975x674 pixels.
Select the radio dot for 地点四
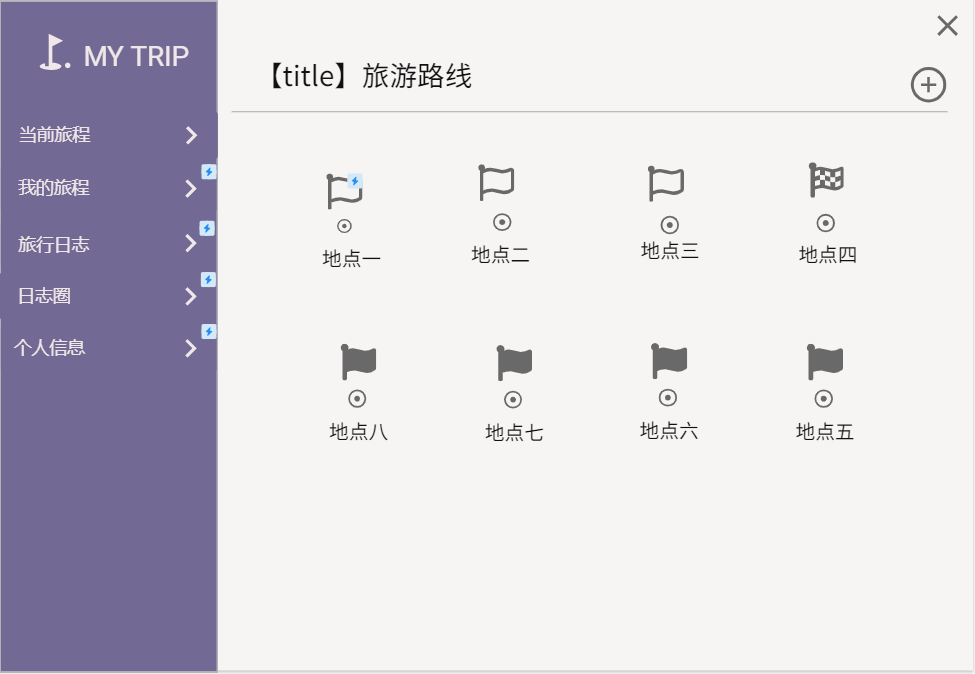825,223
